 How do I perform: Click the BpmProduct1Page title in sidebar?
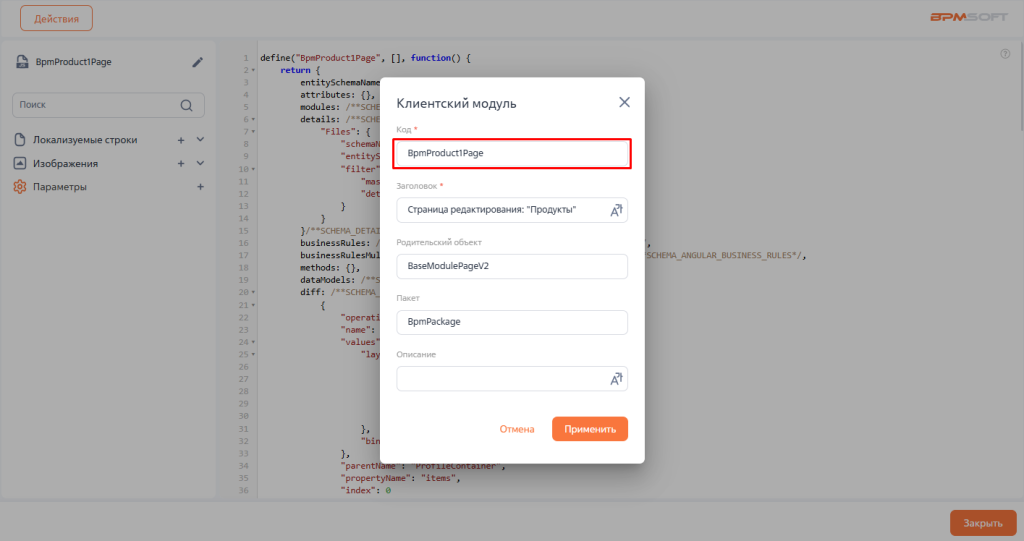coord(73,62)
